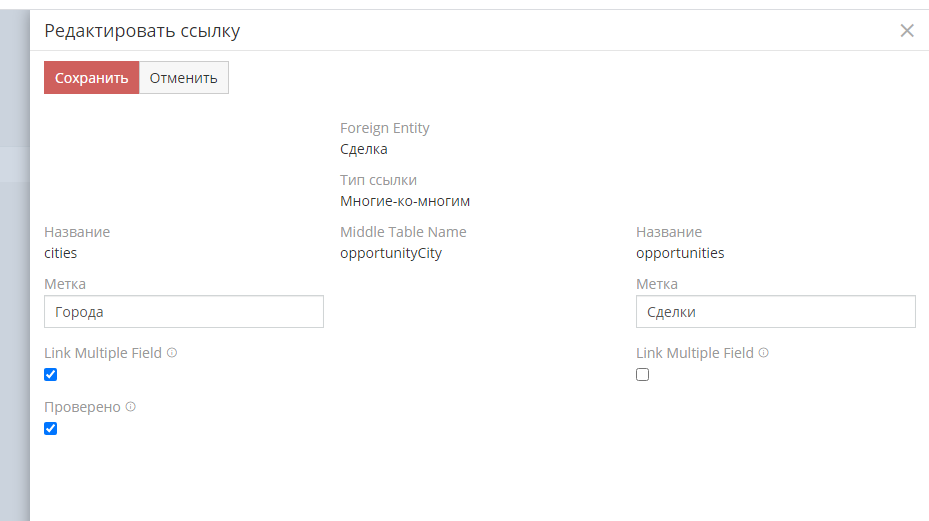Click the Foreign Entity value Сделка
The height and width of the screenshot is (521, 929).
tap(364, 149)
